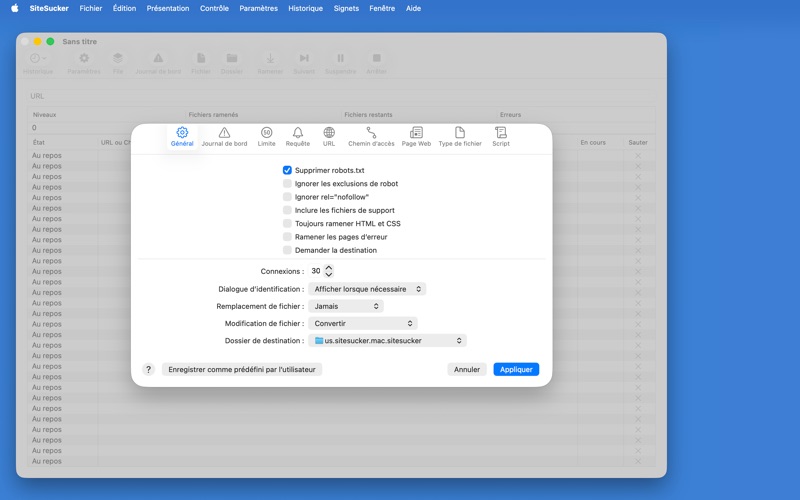Open the SiteSucker menu
Screen dimensions: 800x500
(49, 8)
